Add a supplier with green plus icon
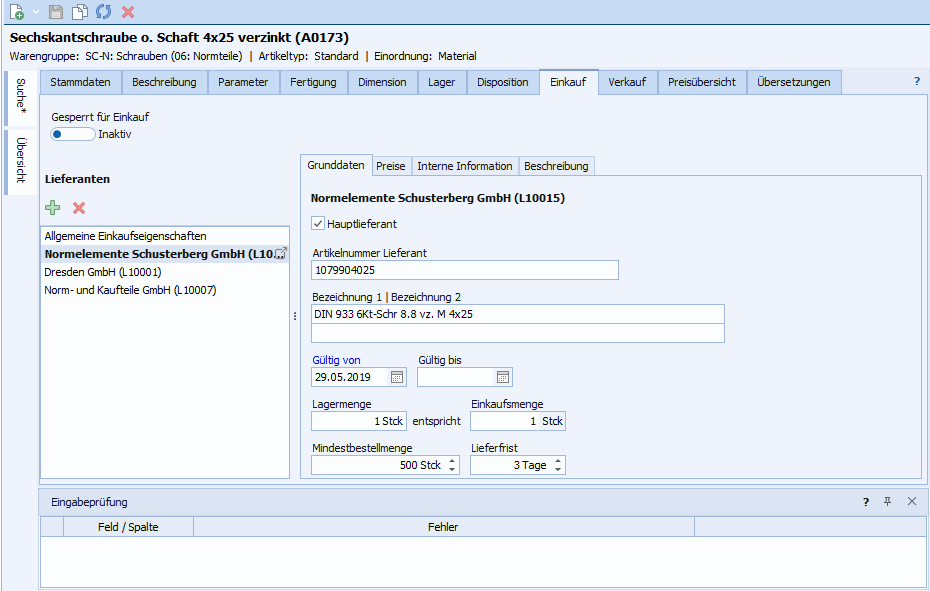Screen dimensions: 930x591 (53, 207)
